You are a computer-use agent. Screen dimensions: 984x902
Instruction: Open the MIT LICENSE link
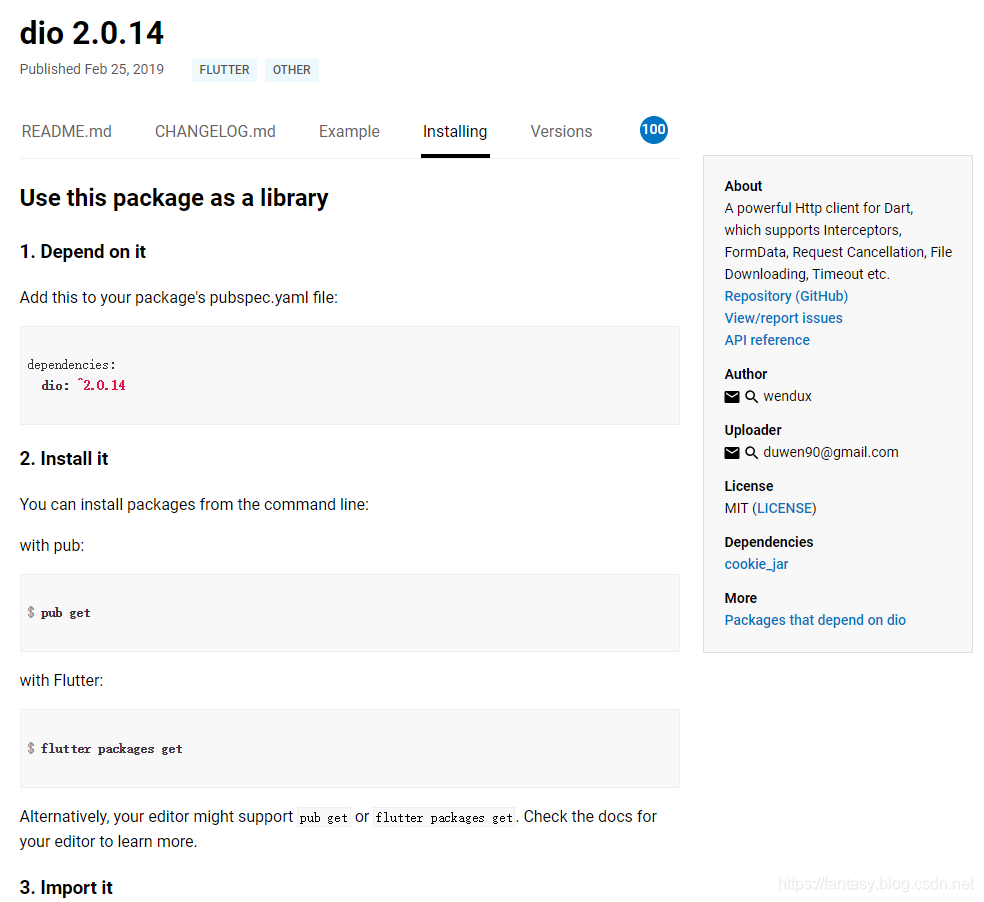coord(785,508)
